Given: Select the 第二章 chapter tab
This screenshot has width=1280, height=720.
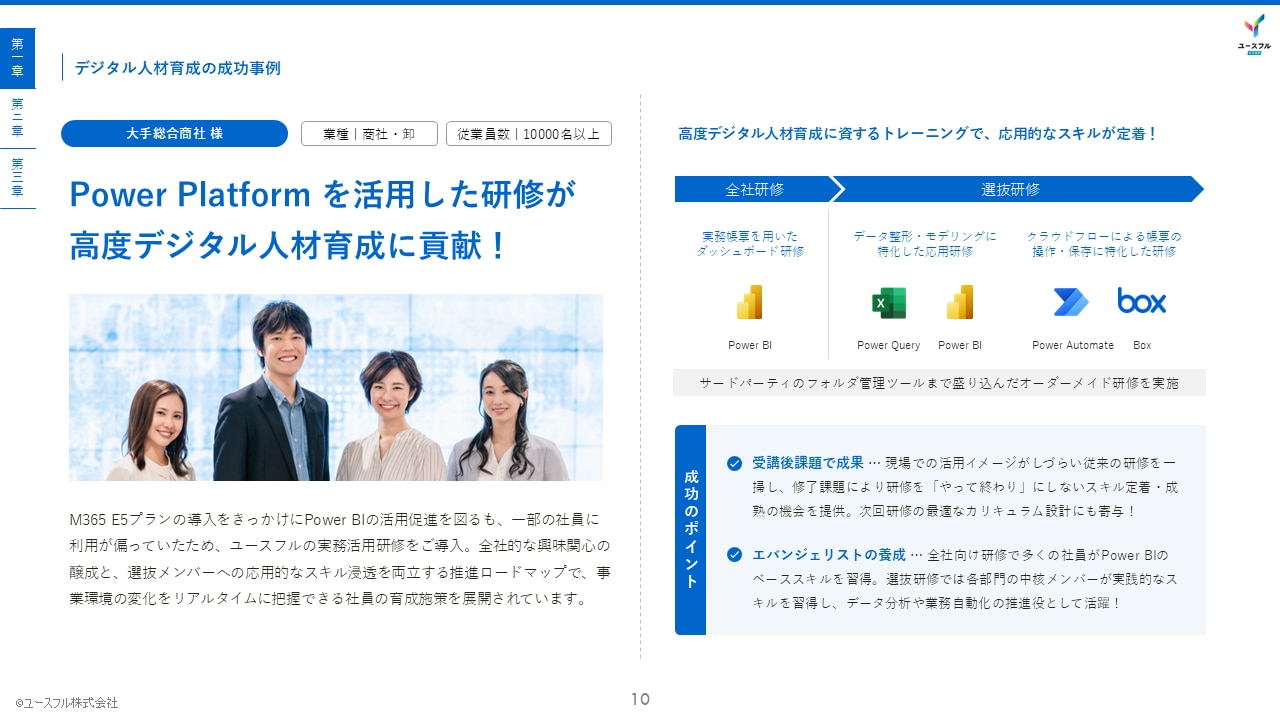Looking at the screenshot, I should (x=17, y=118).
